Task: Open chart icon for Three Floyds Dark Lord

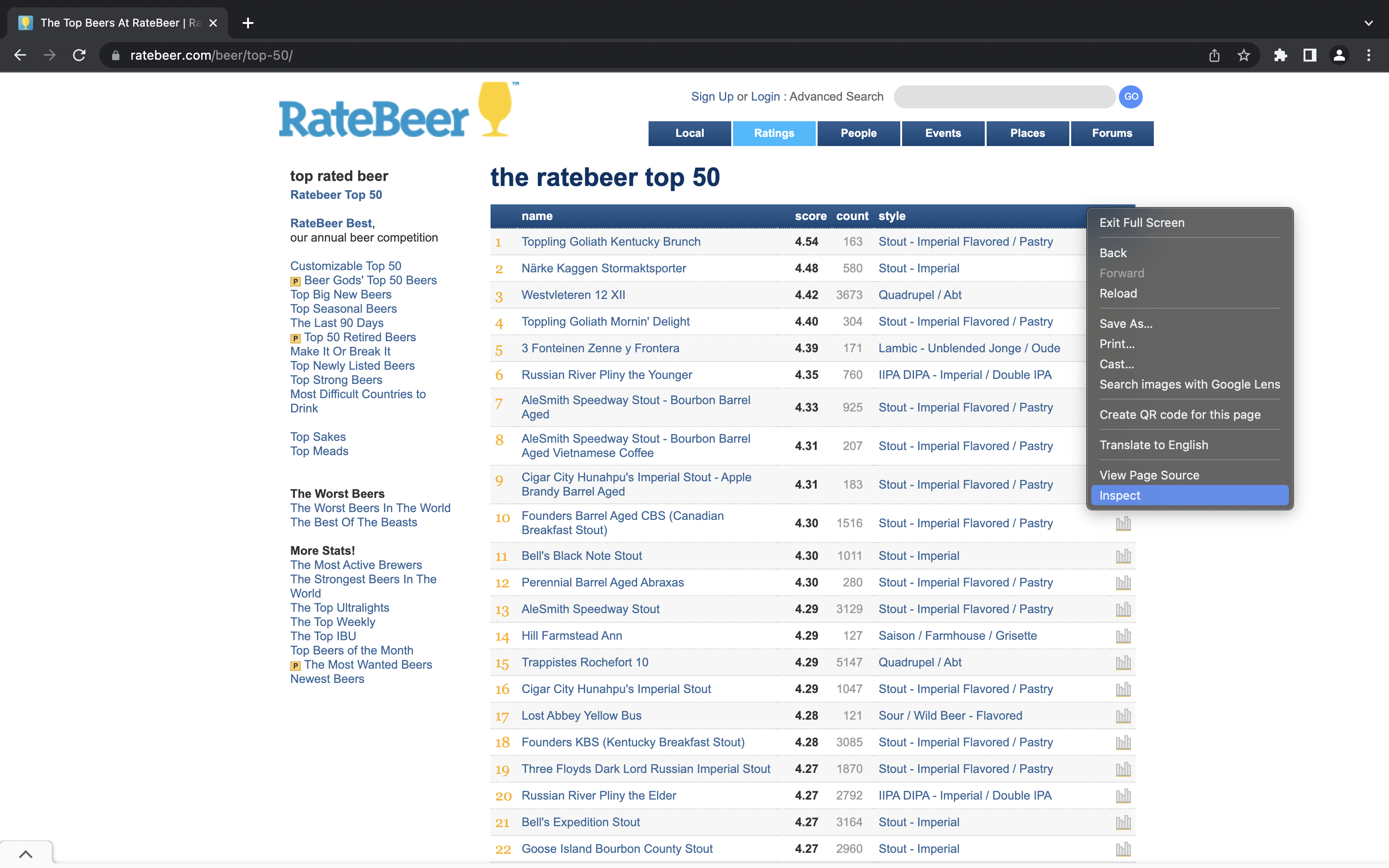Action: pos(1123,769)
